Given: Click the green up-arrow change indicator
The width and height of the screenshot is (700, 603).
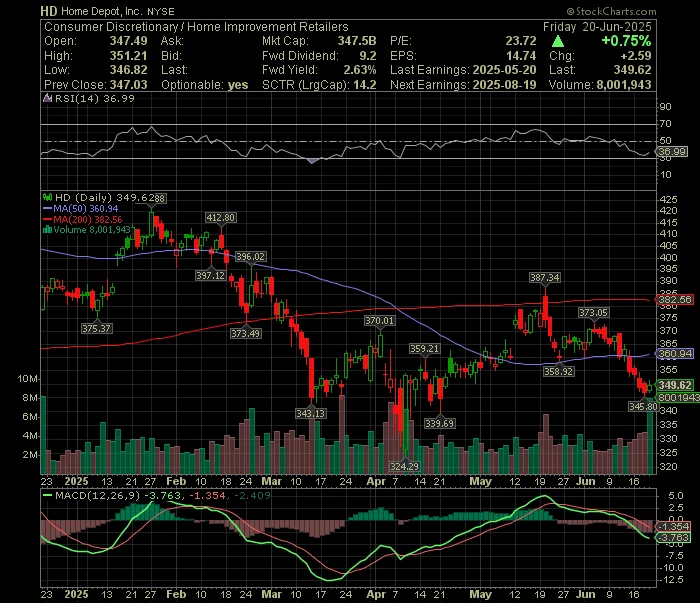Looking at the screenshot, I should 558,42.
